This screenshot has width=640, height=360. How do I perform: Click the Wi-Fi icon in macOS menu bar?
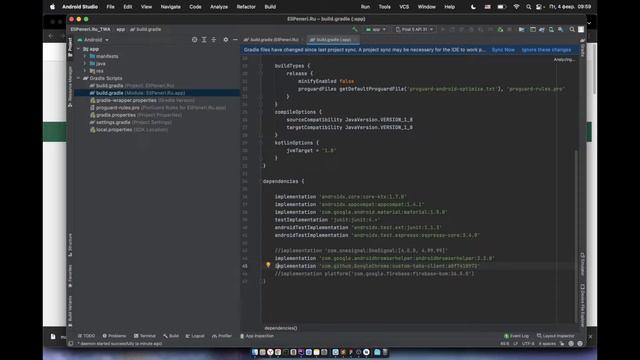point(516,7)
